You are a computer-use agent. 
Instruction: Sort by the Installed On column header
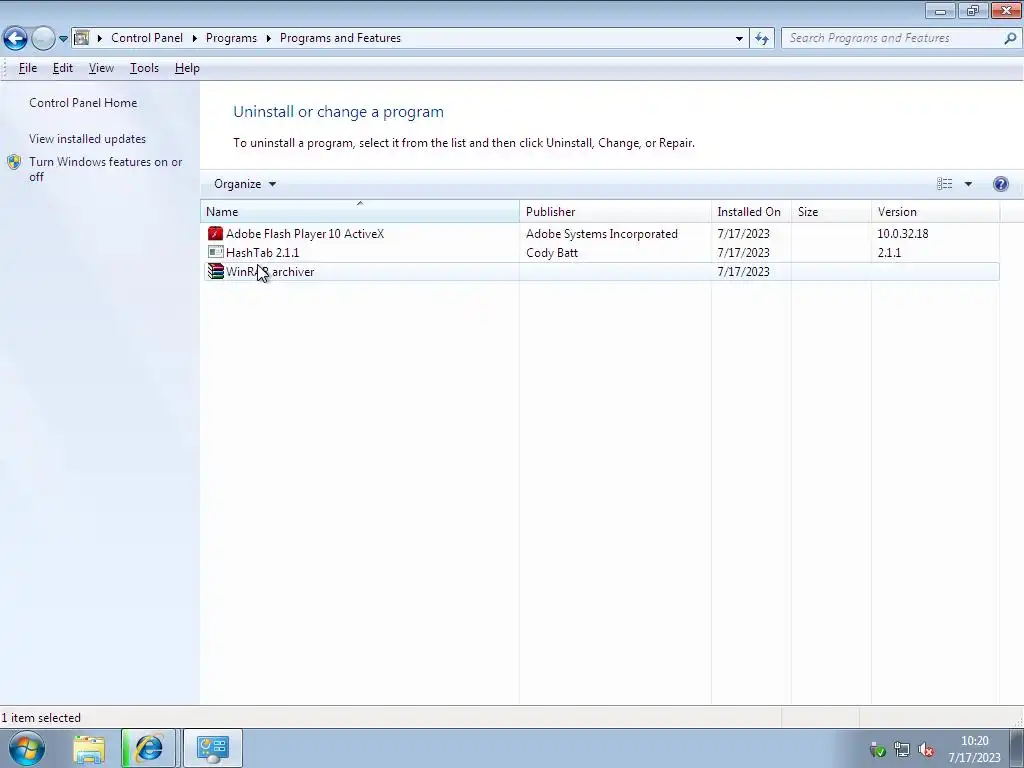[751, 212]
